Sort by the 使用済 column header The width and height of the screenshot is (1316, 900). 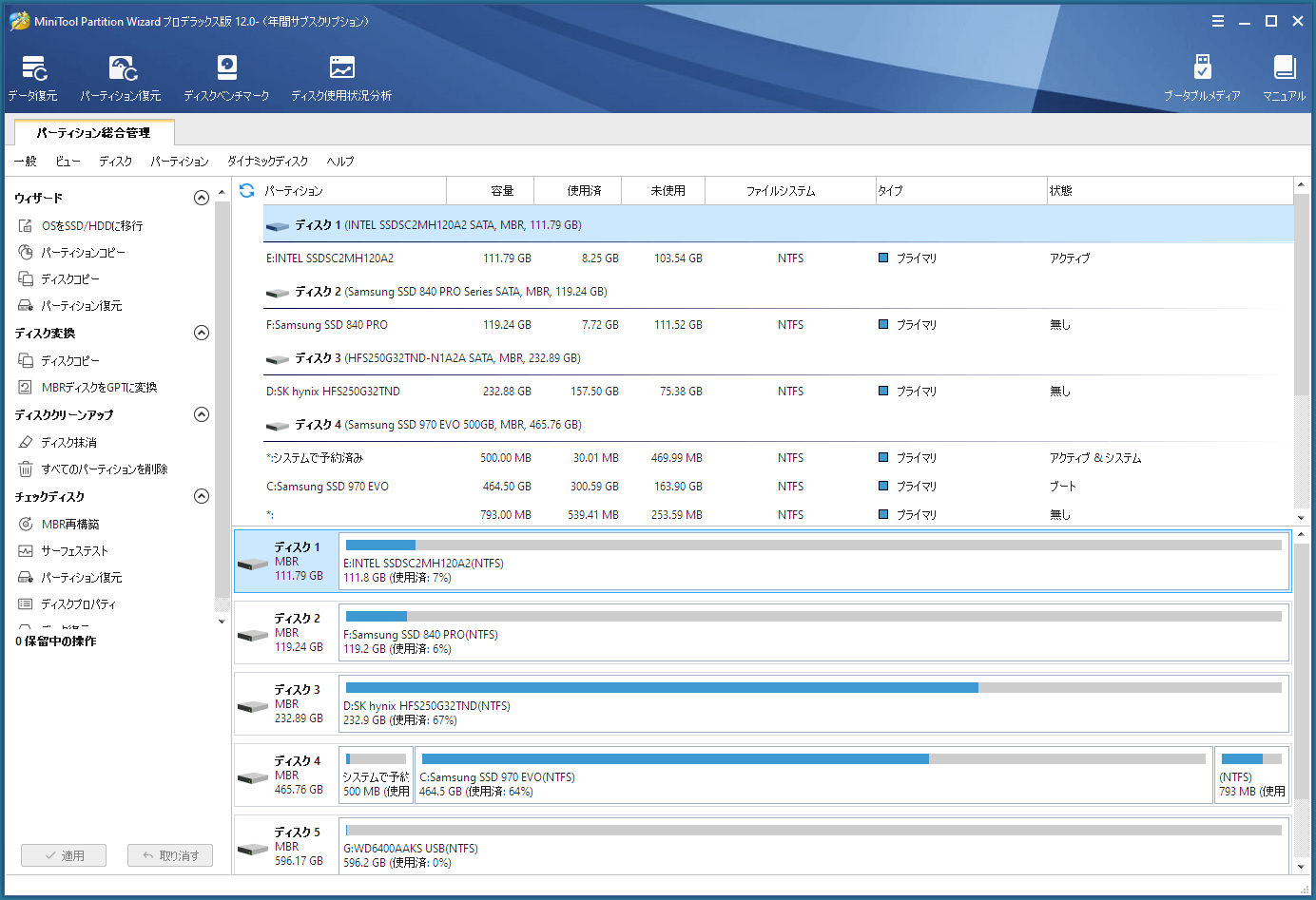577,190
